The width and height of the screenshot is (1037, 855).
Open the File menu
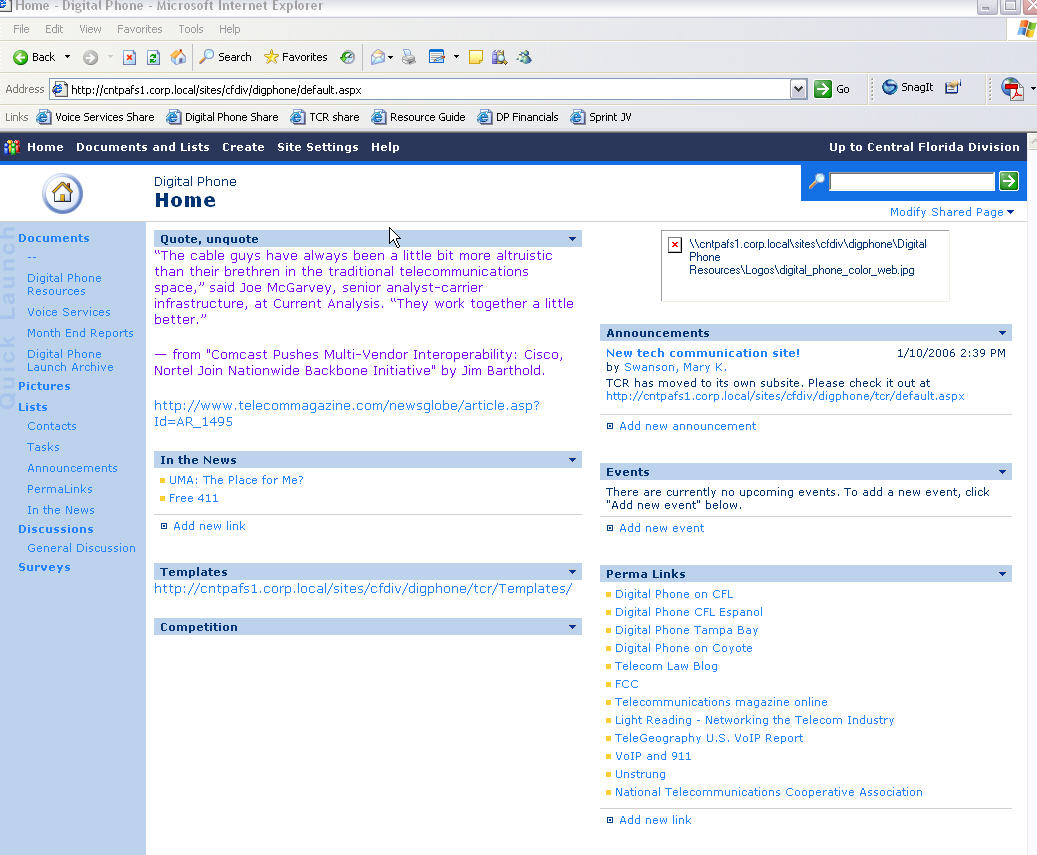point(21,29)
